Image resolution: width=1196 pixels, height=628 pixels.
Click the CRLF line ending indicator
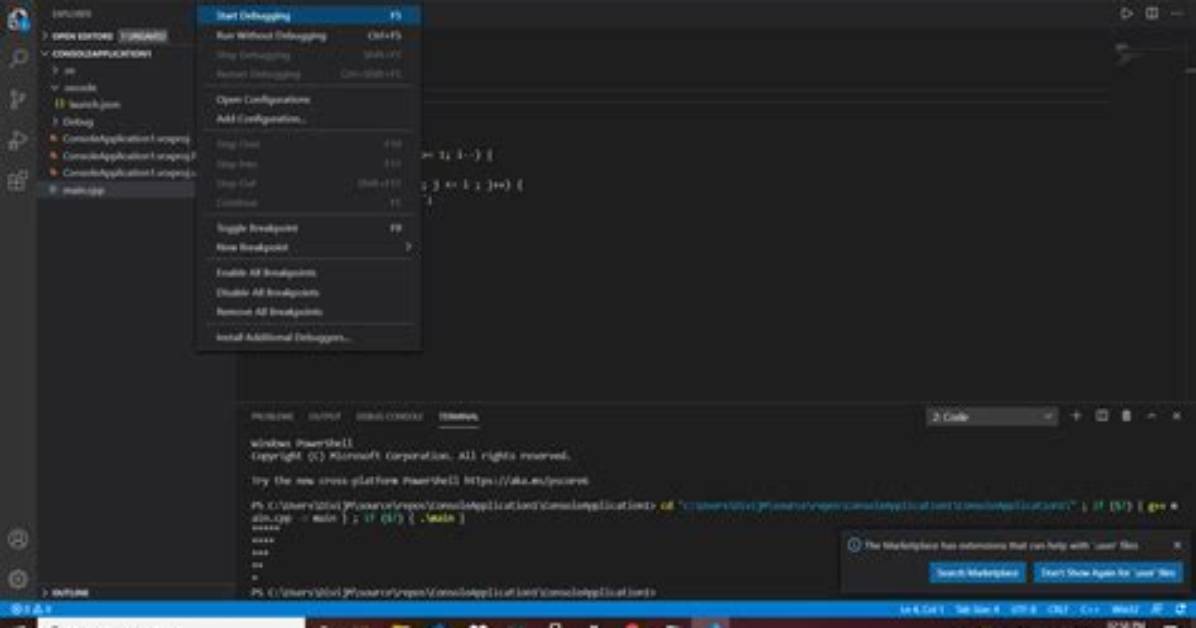click(x=1058, y=609)
